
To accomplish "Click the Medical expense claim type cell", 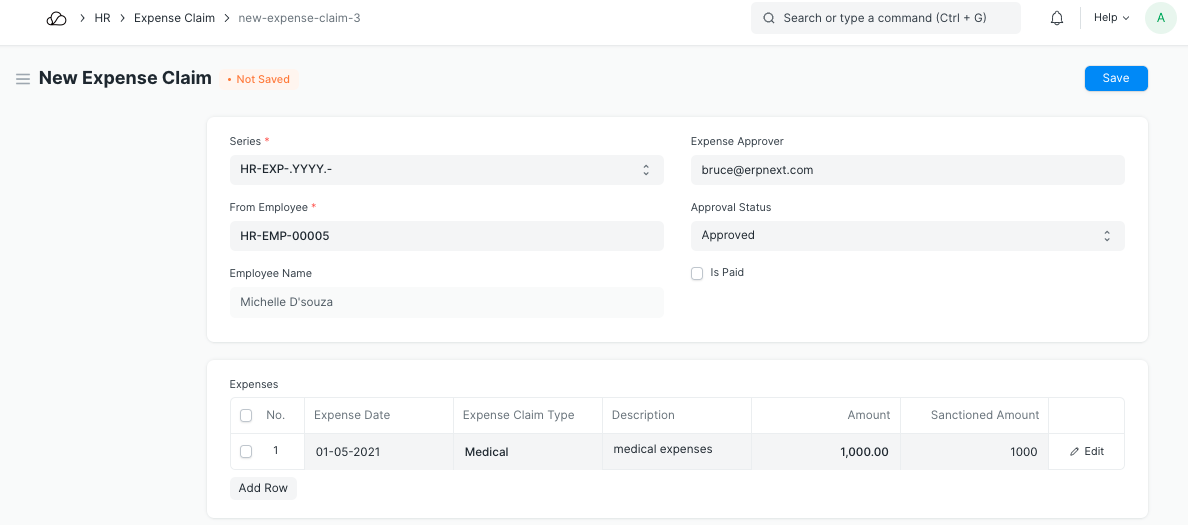I will coord(527,452).
